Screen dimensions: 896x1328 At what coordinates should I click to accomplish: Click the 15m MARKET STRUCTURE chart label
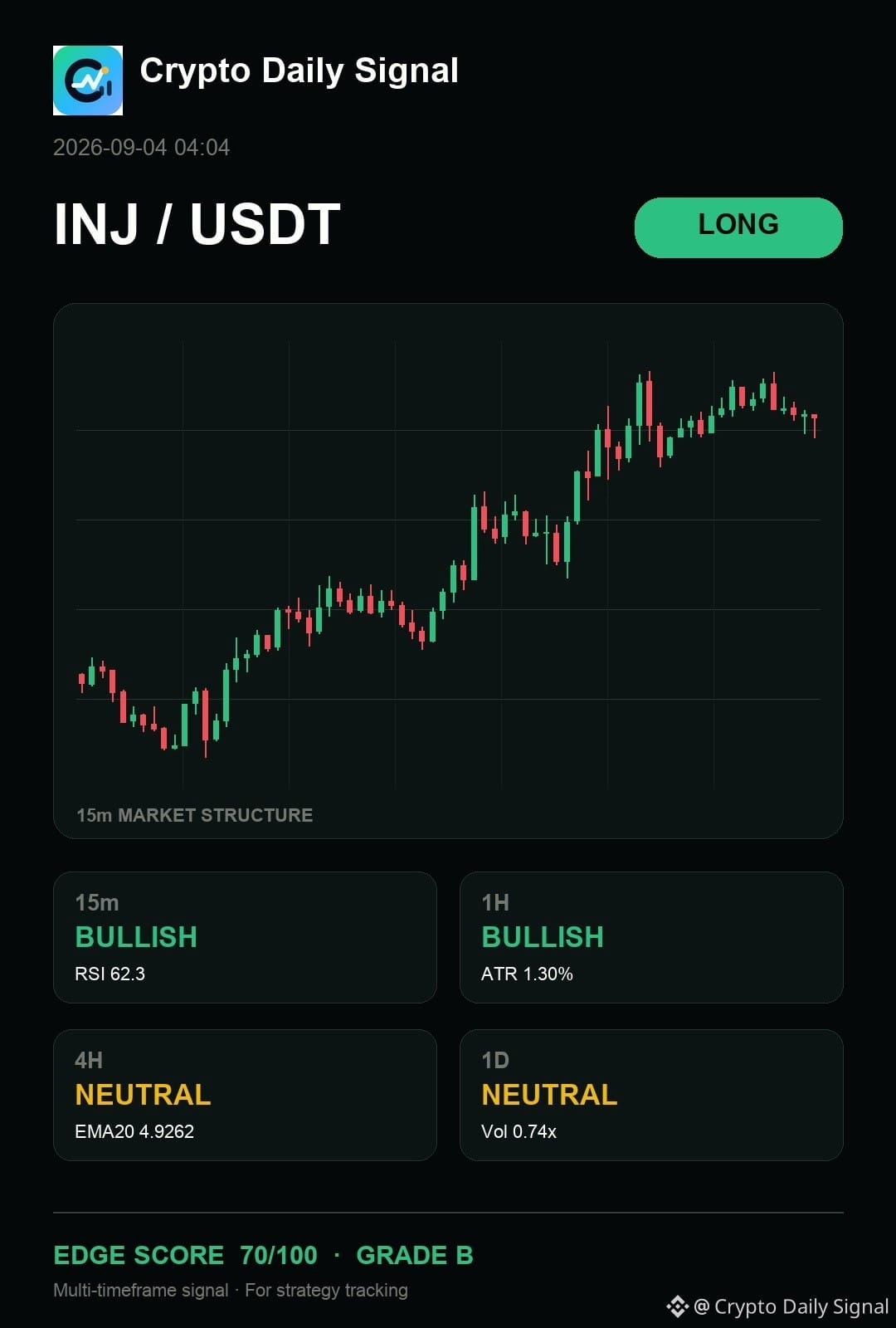tap(195, 815)
